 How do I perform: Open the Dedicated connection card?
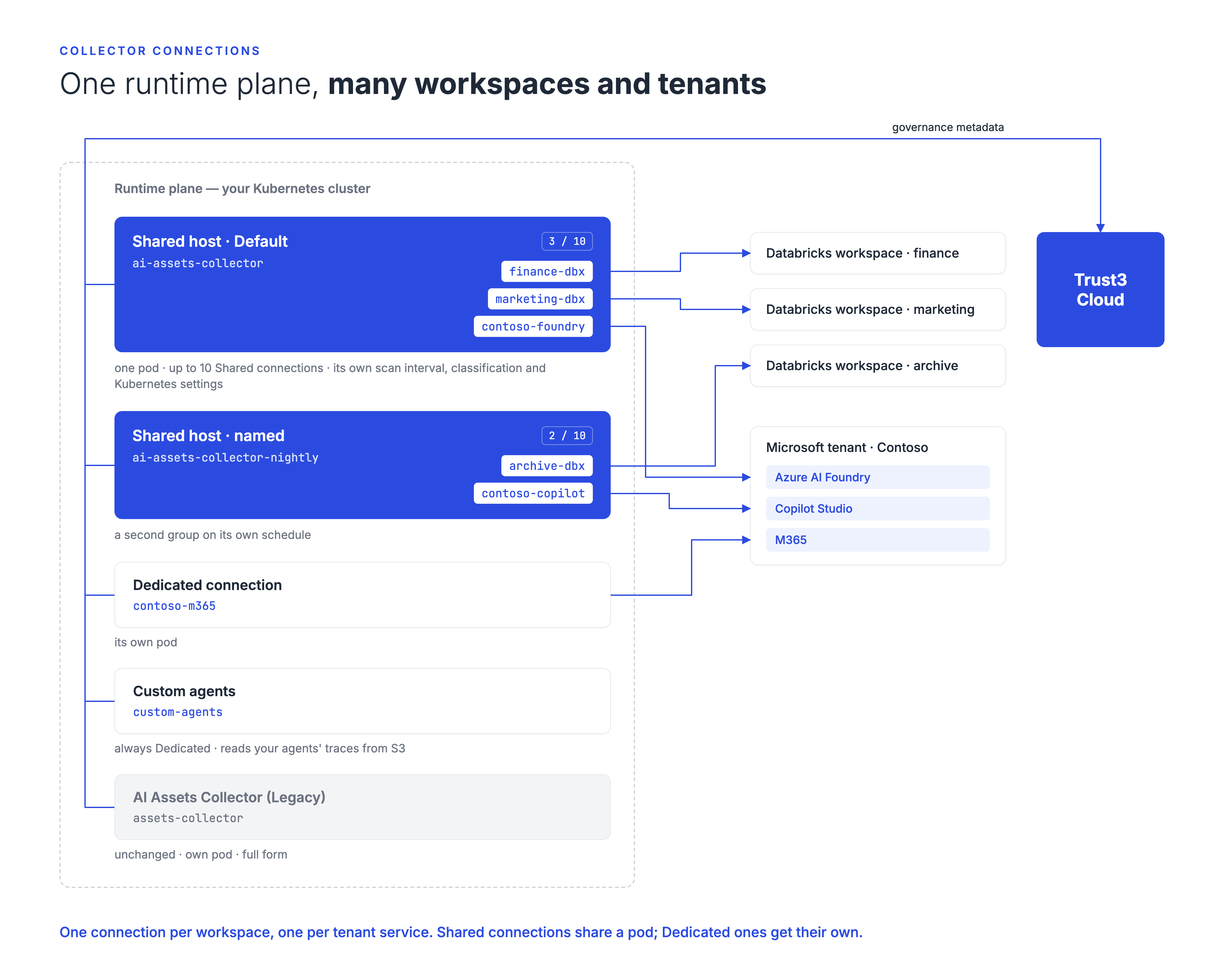pos(362,595)
